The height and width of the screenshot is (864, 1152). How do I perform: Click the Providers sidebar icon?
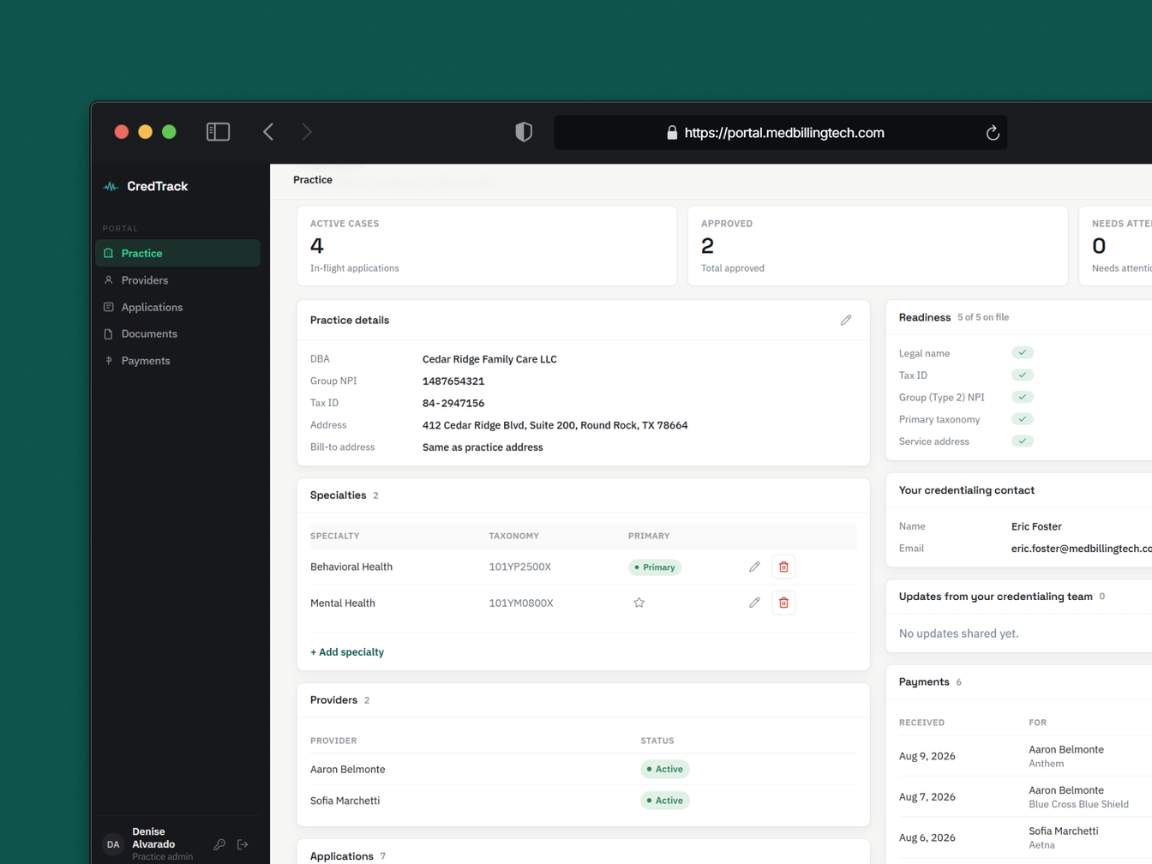pos(109,280)
